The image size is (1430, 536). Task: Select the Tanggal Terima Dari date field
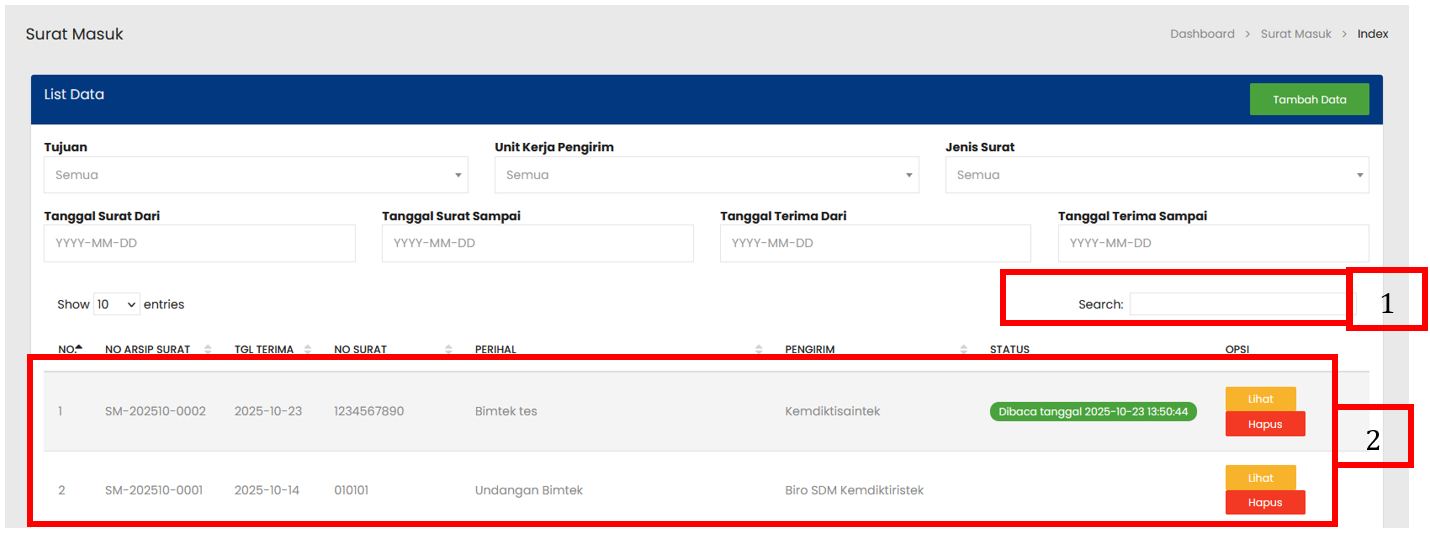[x=875, y=243]
